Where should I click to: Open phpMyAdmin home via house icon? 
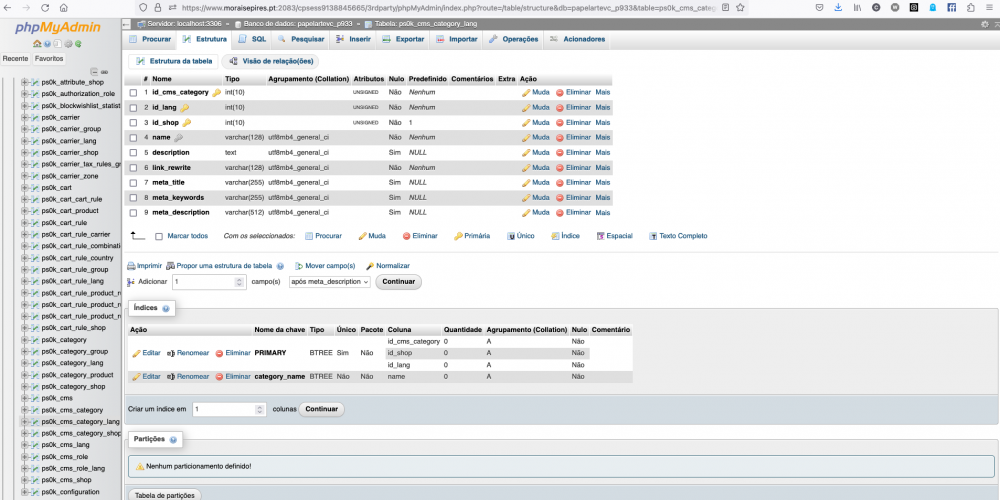(37, 43)
